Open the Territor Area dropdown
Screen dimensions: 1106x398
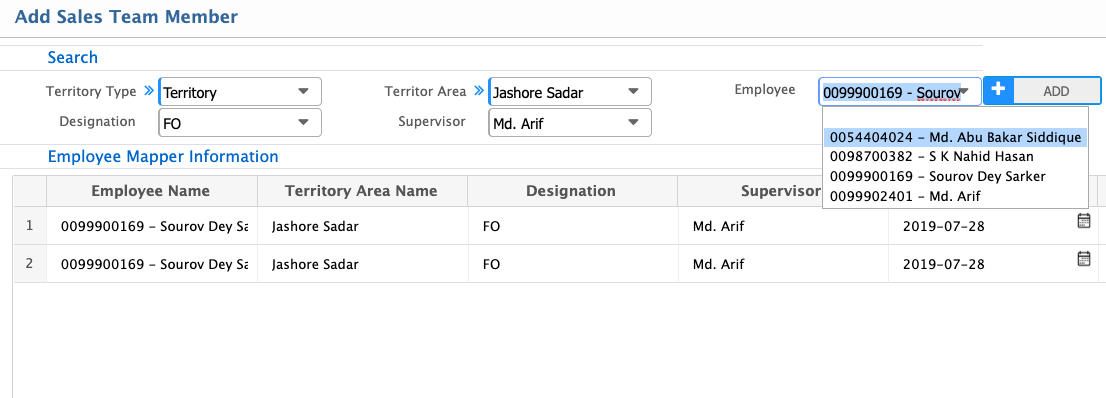coord(570,92)
